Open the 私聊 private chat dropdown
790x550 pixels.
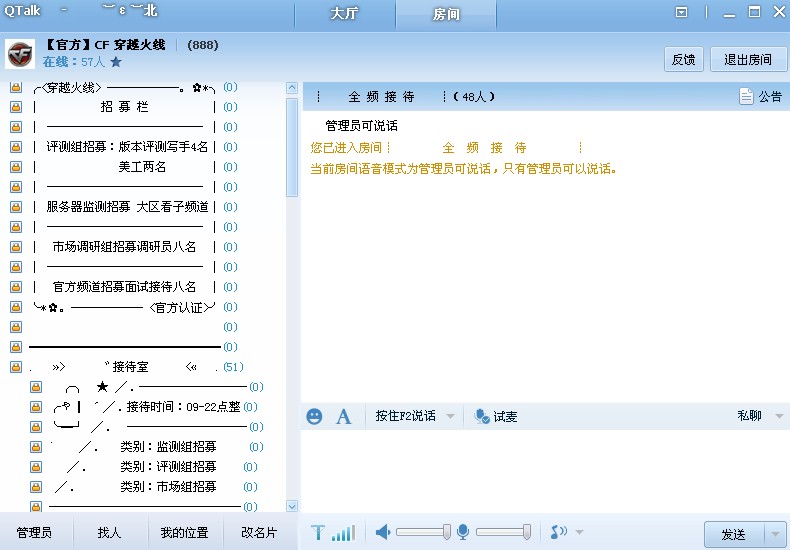(x=779, y=417)
